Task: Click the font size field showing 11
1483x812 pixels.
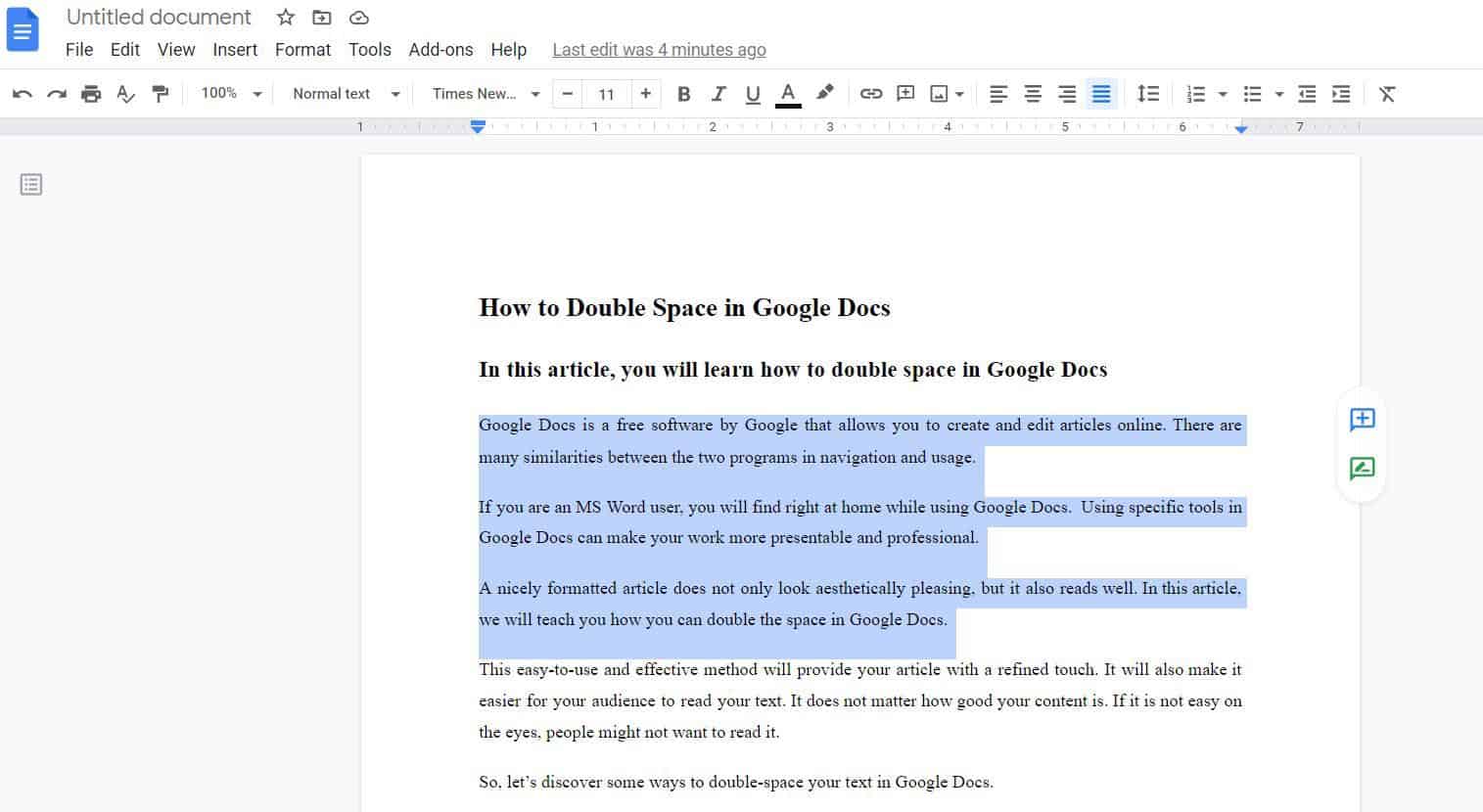Action: pos(607,94)
